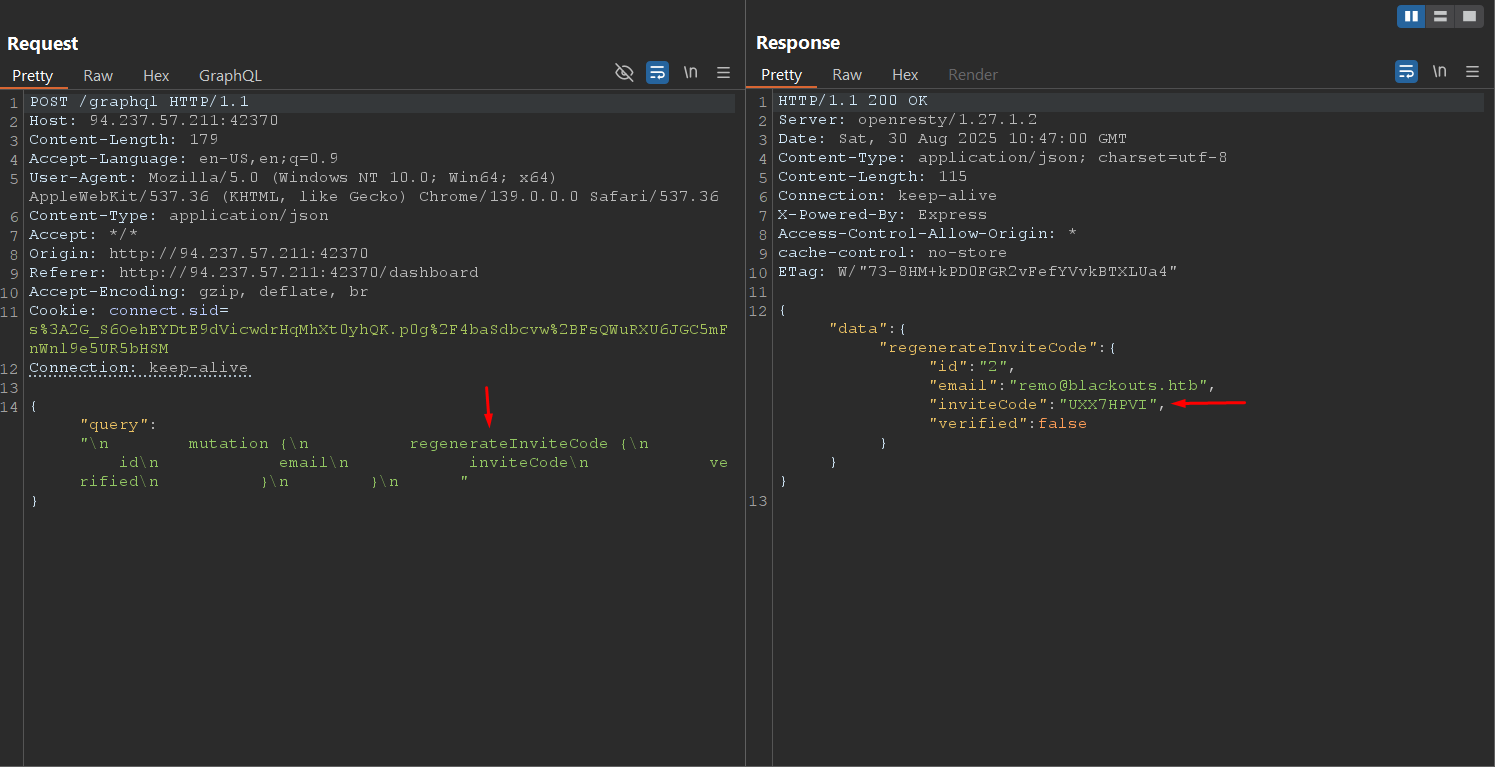Switch to Response Hex tab

tap(905, 75)
